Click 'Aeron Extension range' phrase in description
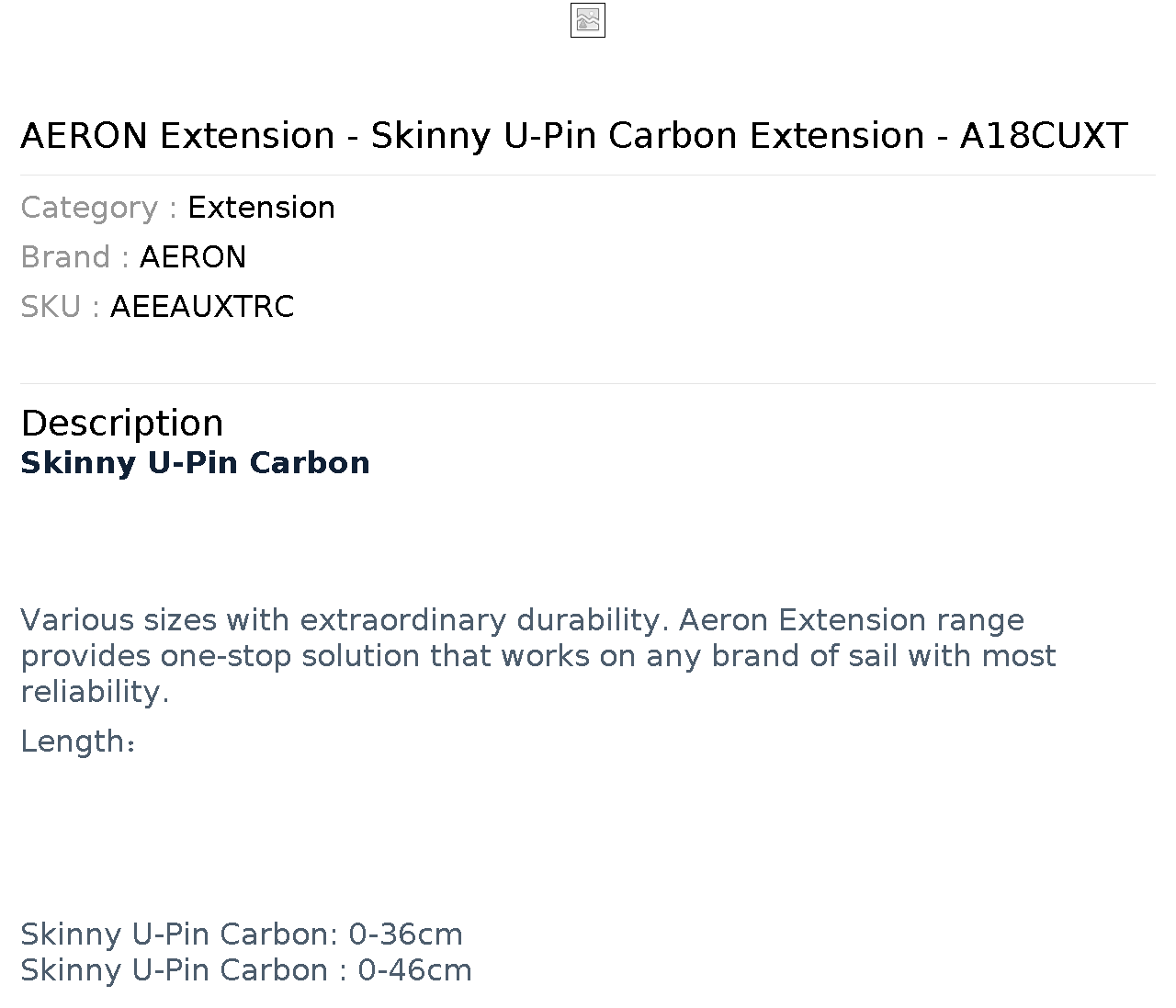Screen dimensions: 1176x1008 (852, 620)
